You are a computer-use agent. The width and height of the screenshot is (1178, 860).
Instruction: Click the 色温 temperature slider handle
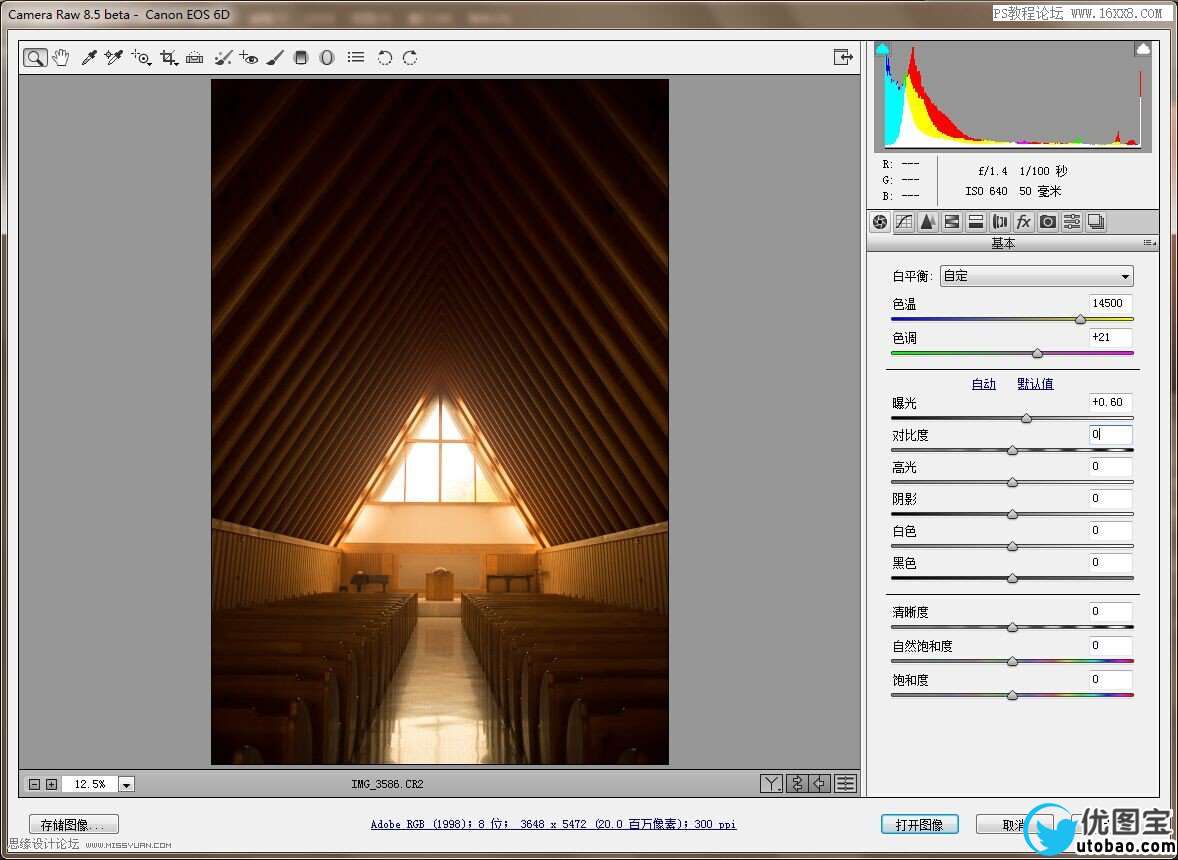pos(1080,319)
